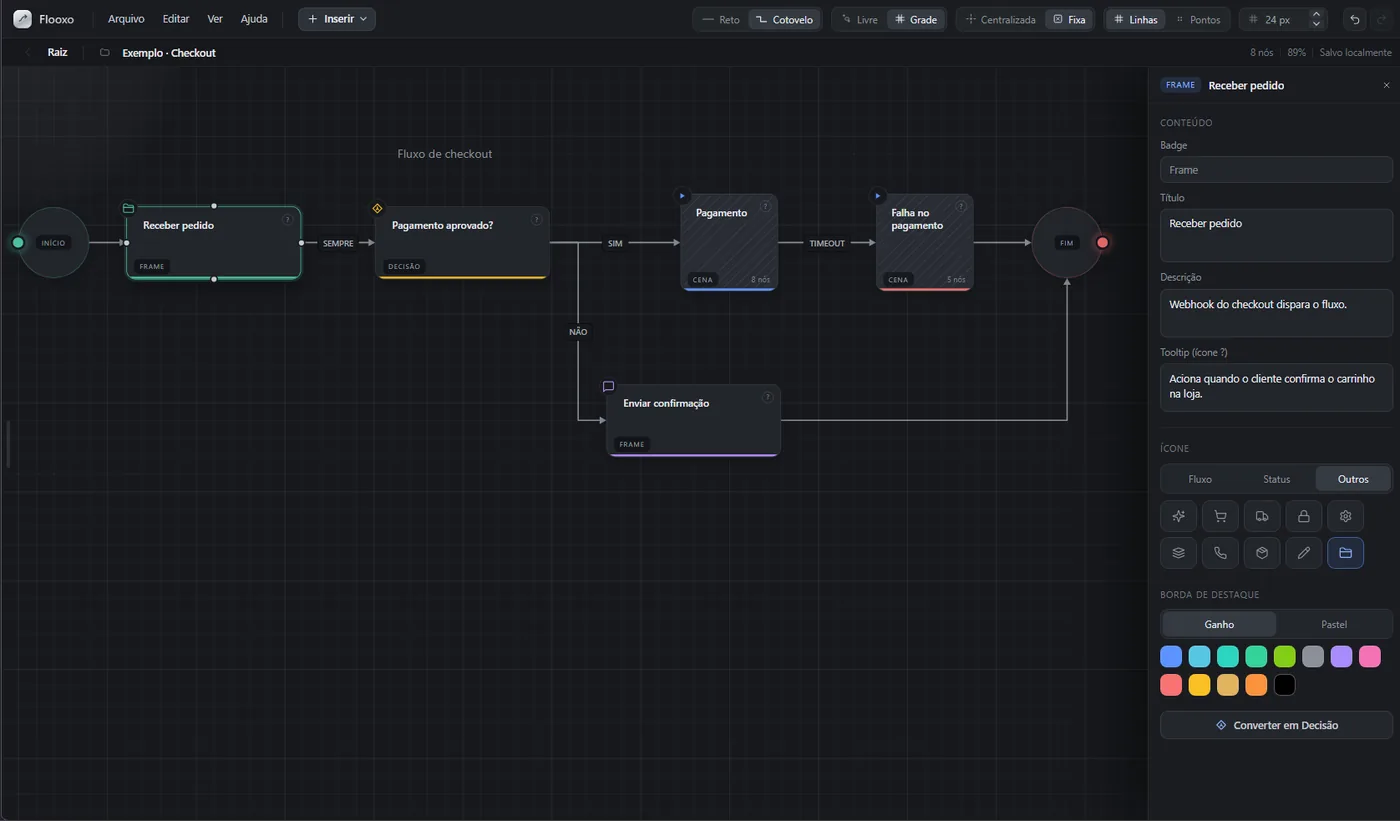Open the Ver menu

[x=215, y=19]
